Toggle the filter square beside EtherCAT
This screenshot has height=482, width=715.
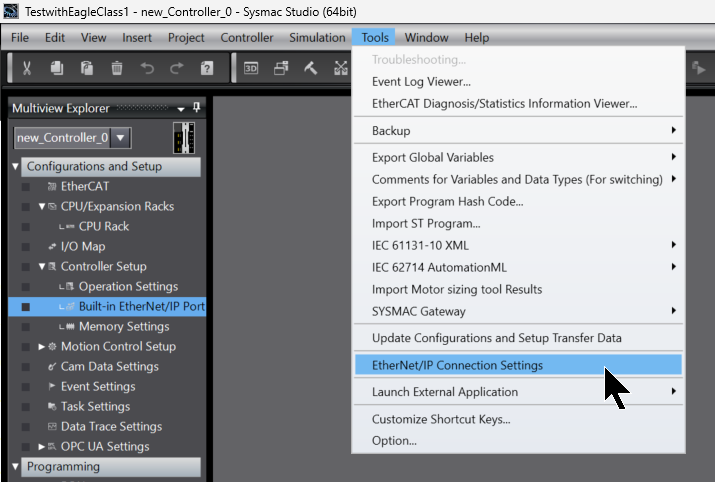point(26,187)
